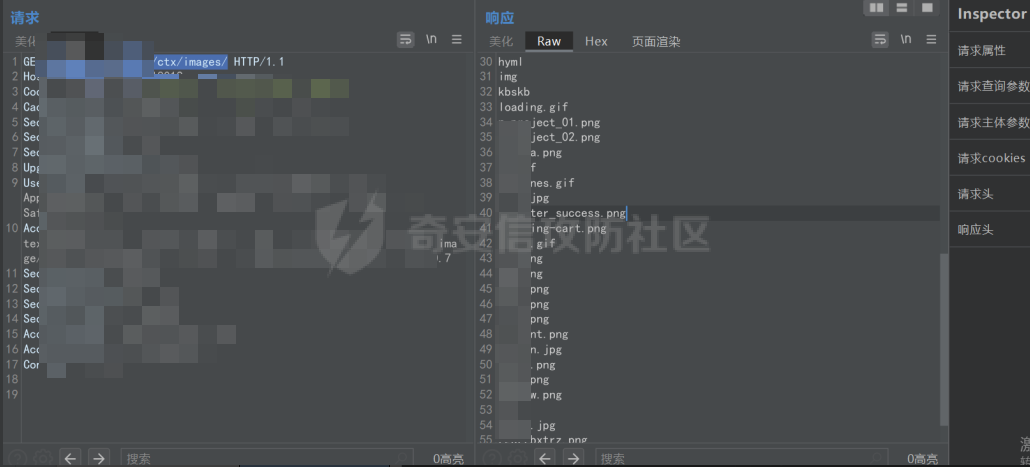Go to next search match in response
The image size is (1030, 467).
[x=573, y=458]
